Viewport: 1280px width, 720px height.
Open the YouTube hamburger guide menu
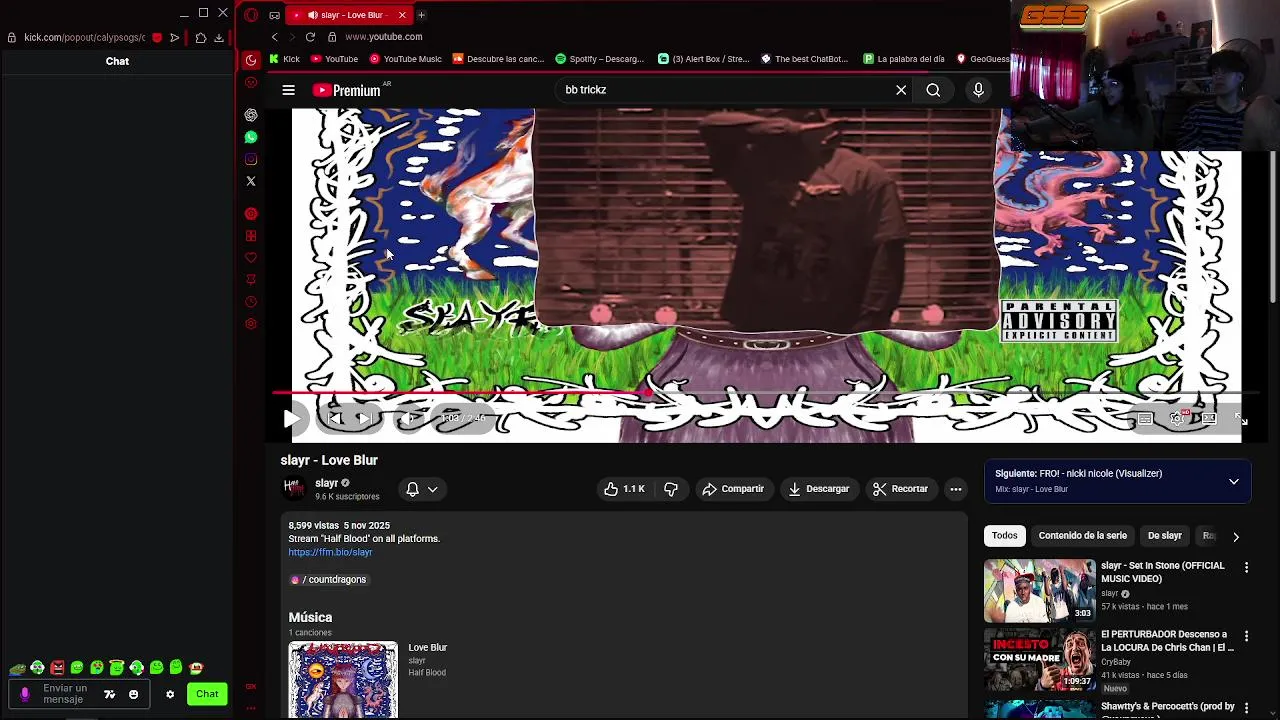pyautogui.click(x=288, y=90)
